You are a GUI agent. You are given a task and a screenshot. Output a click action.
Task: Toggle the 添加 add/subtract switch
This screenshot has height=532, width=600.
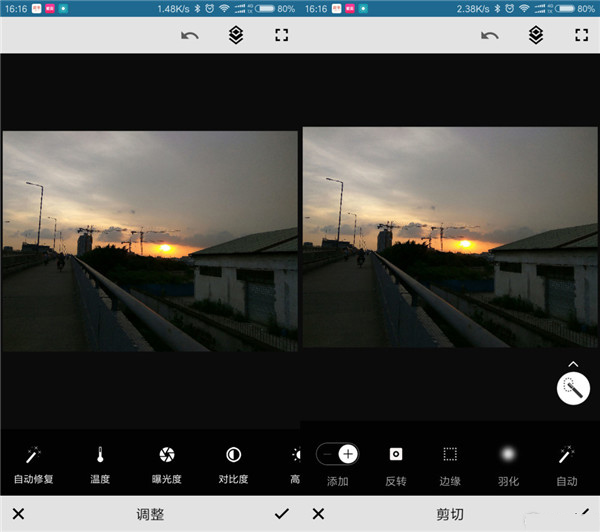click(x=337, y=455)
